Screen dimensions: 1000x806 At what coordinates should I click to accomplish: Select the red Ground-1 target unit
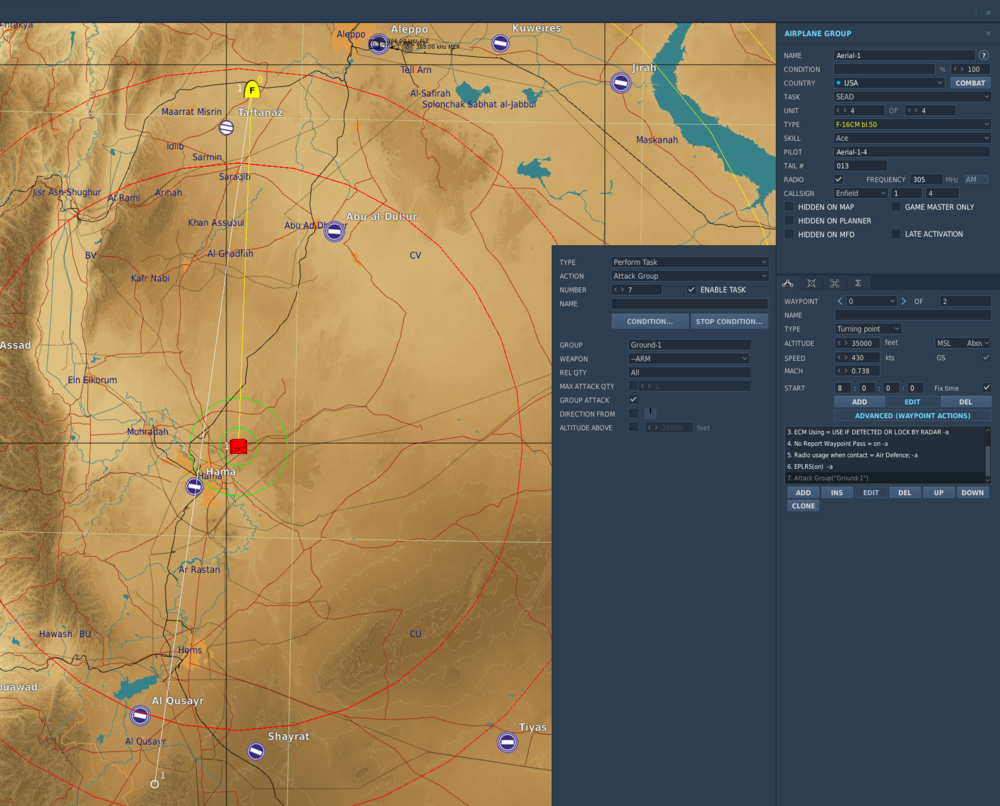point(238,446)
